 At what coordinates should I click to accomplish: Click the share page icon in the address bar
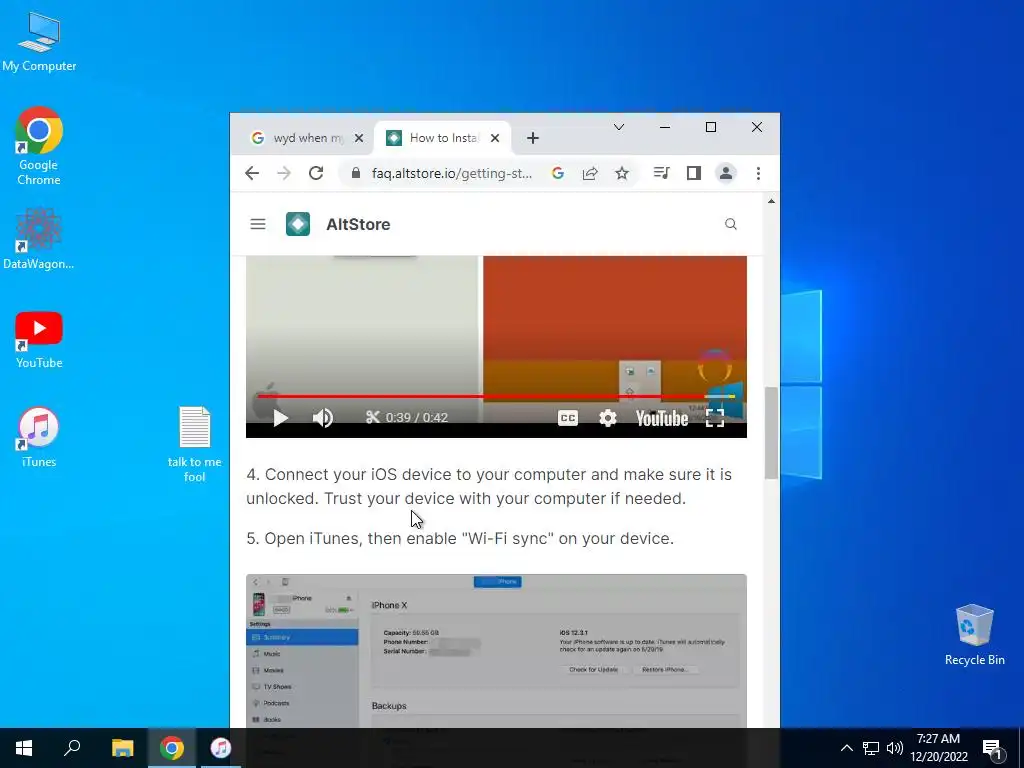pos(590,173)
